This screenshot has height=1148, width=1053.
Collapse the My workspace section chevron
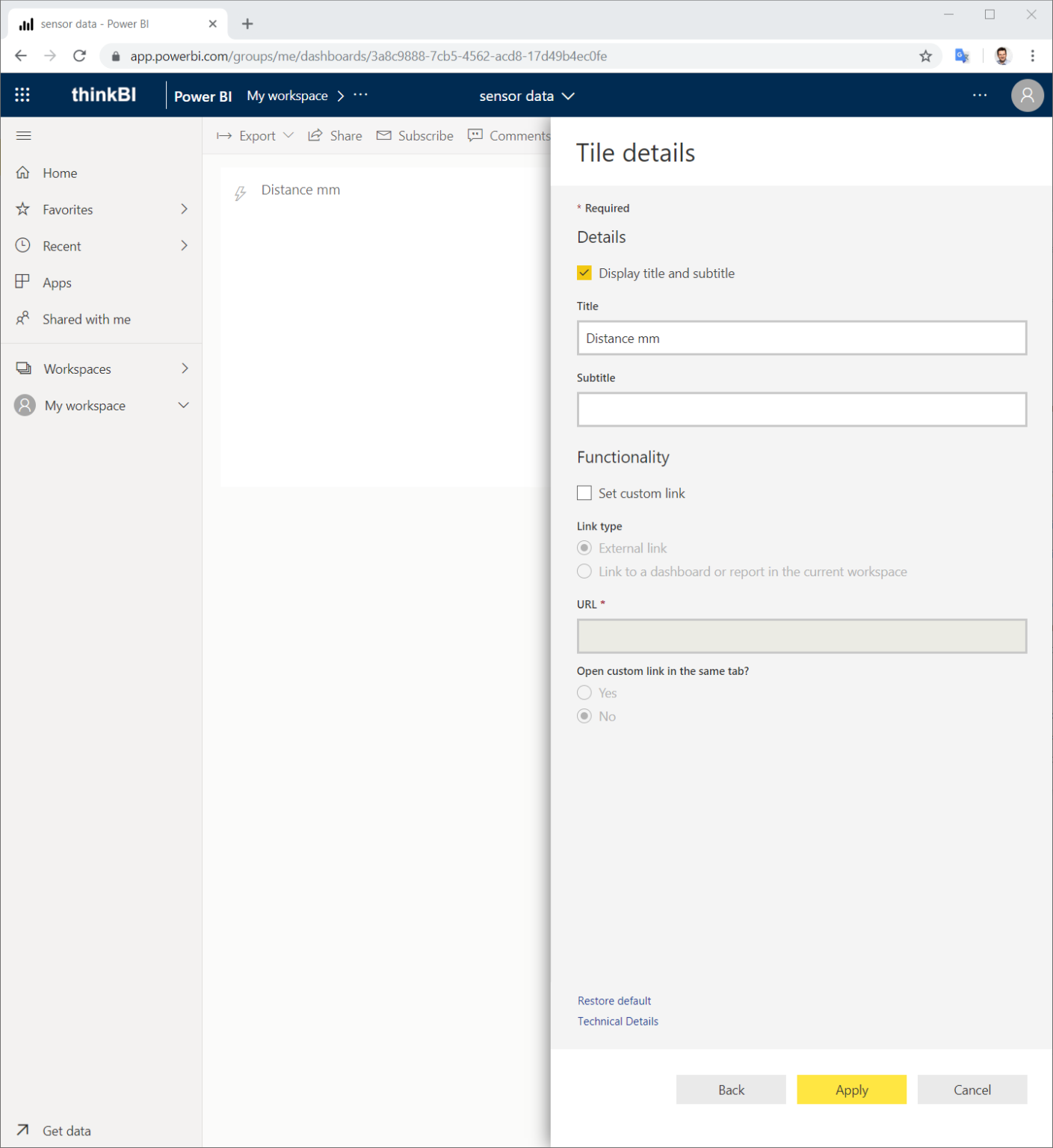(x=183, y=405)
